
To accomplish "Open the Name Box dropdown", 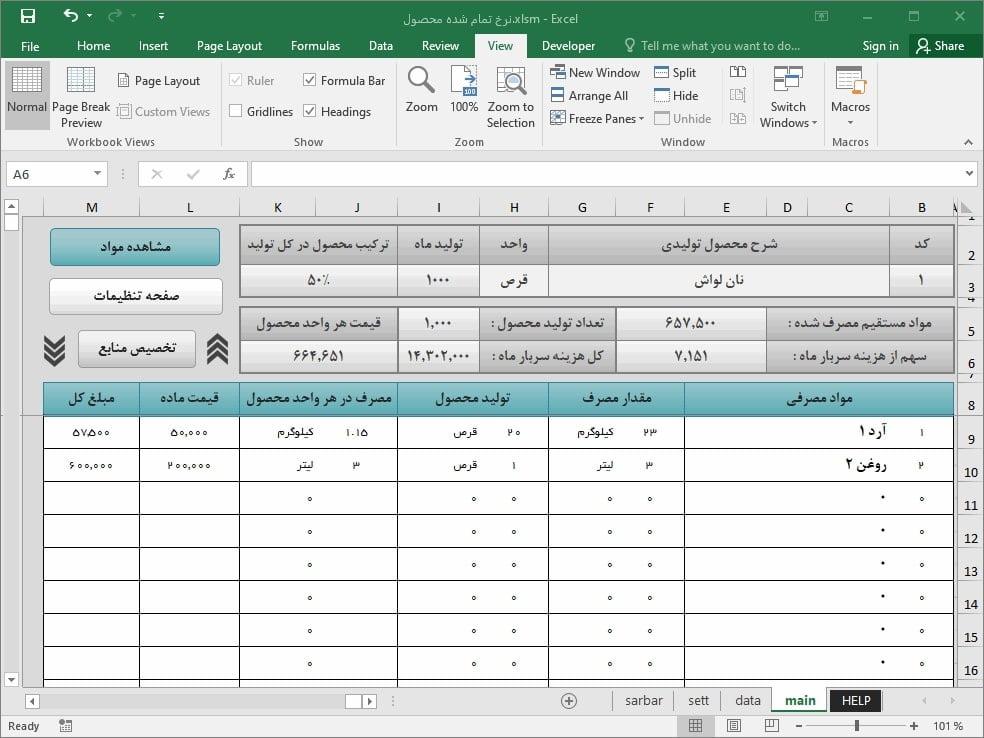I will pyautogui.click(x=97, y=173).
